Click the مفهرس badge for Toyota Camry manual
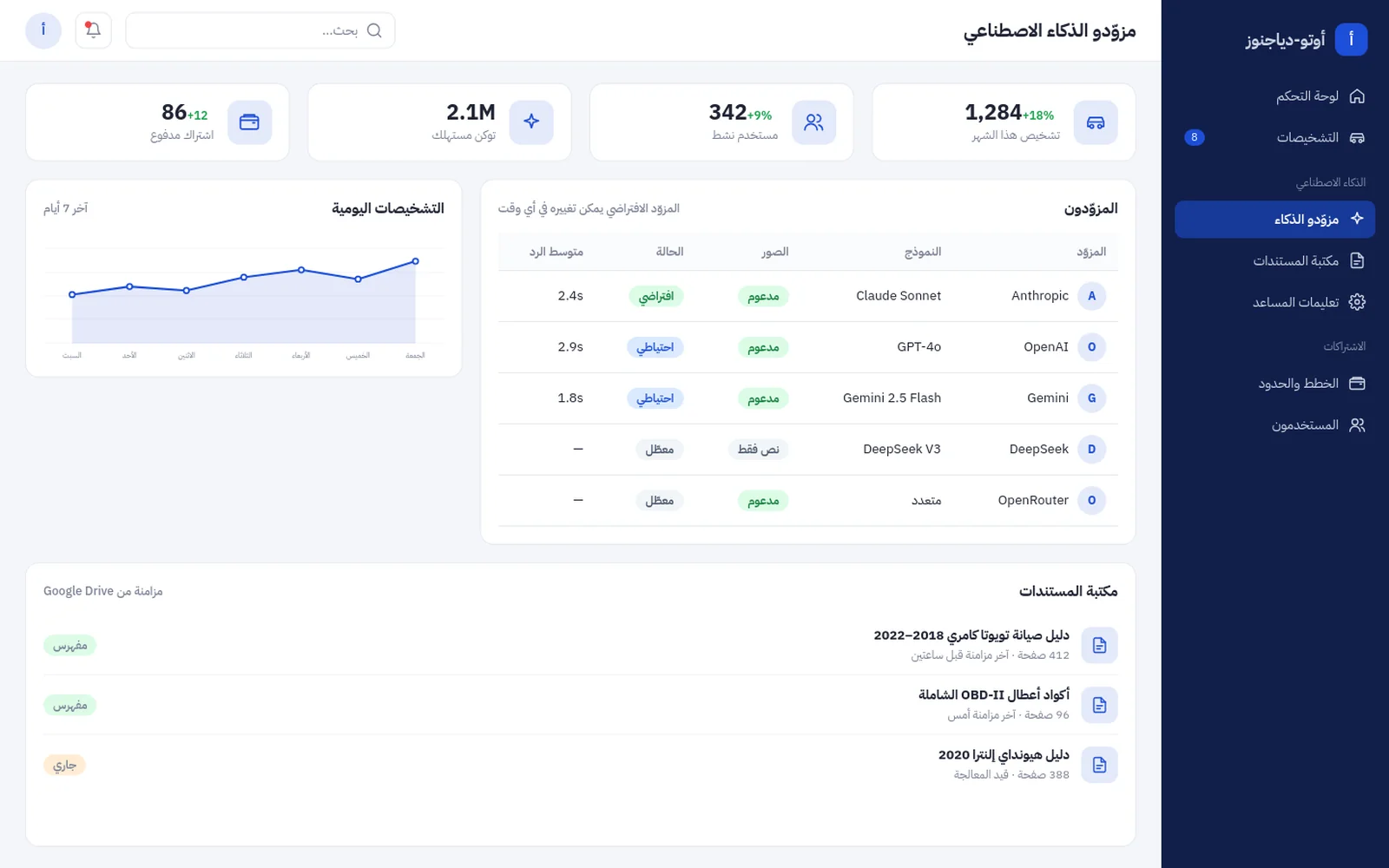The height and width of the screenshot is (868, 1389). pos(70,646)
